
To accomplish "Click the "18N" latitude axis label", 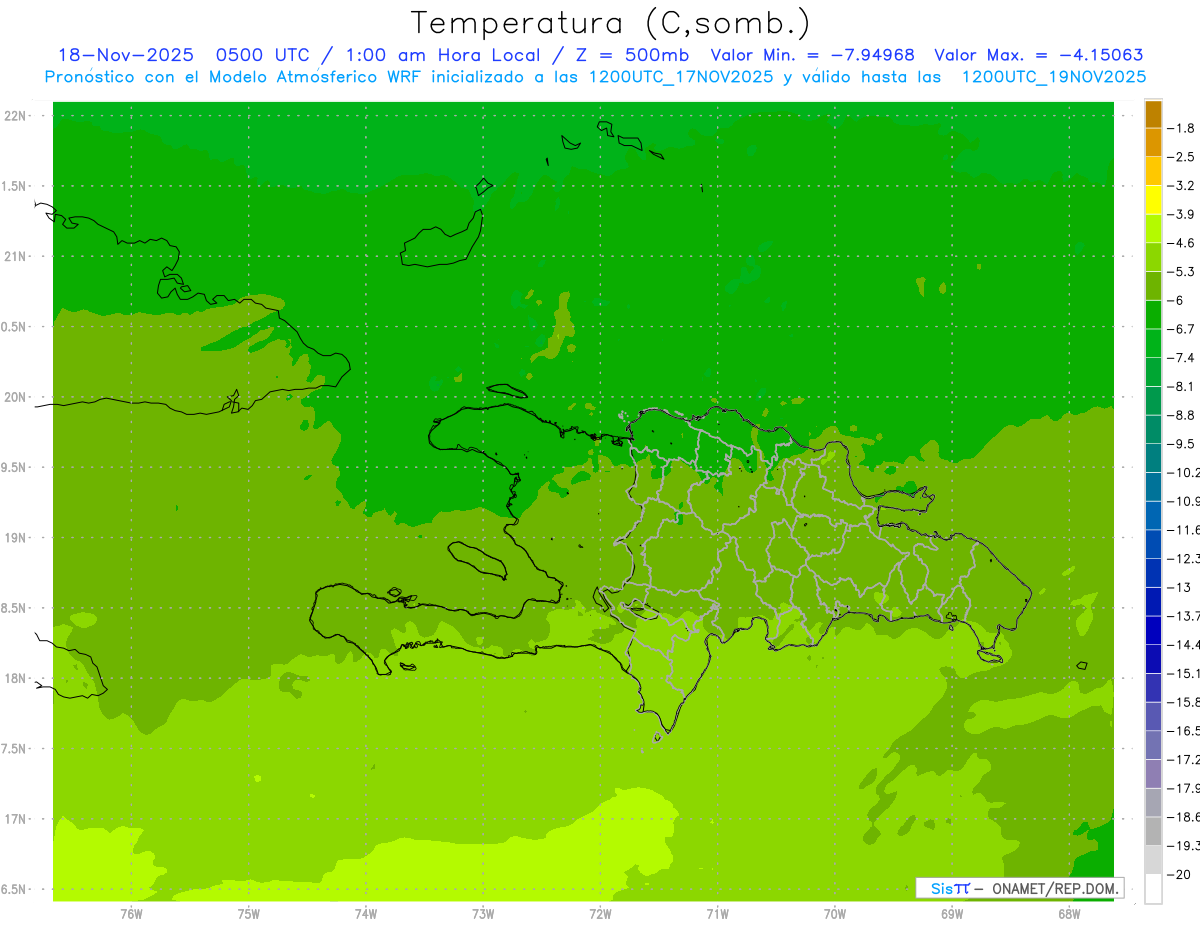I will [15, 678].
